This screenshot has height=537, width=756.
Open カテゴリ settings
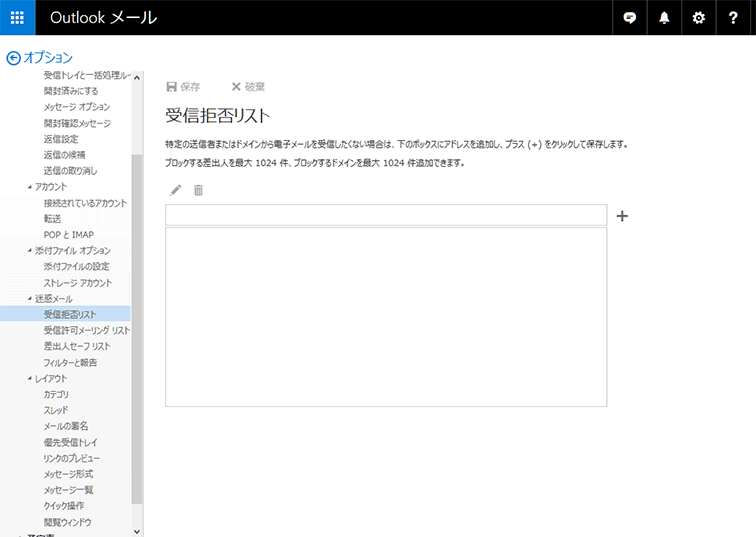tap(56, 394)
